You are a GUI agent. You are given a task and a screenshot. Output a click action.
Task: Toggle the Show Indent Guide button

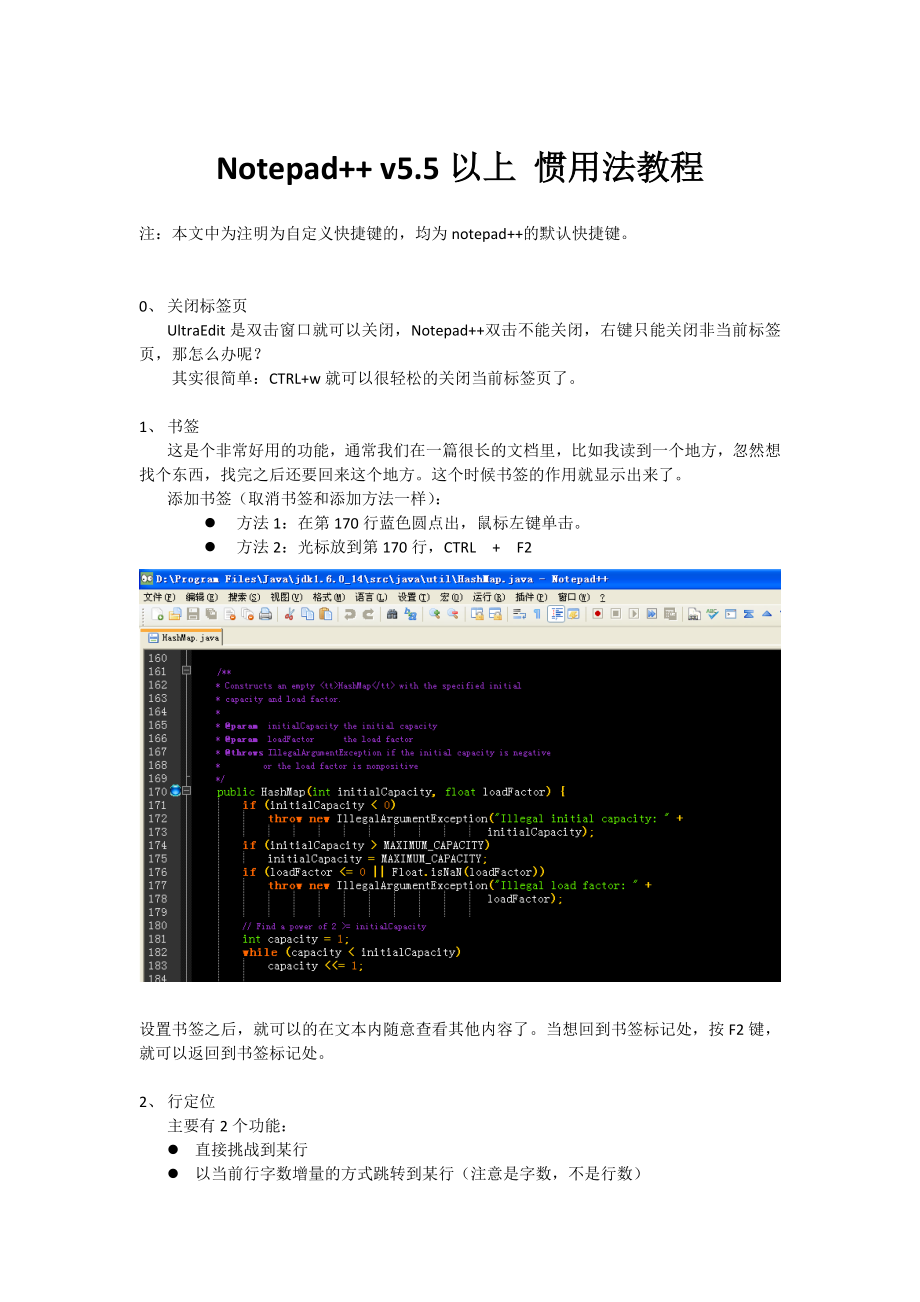click(556, 614)
